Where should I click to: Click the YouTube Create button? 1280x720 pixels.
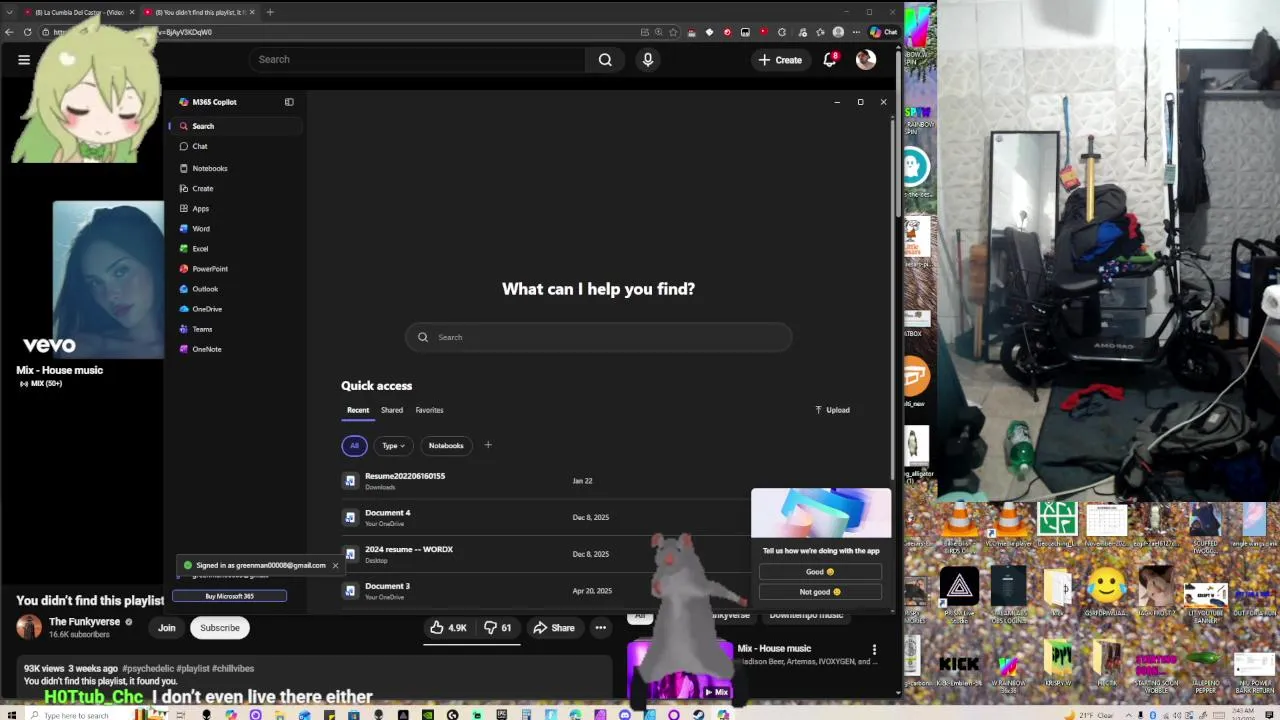pos(780,60)
